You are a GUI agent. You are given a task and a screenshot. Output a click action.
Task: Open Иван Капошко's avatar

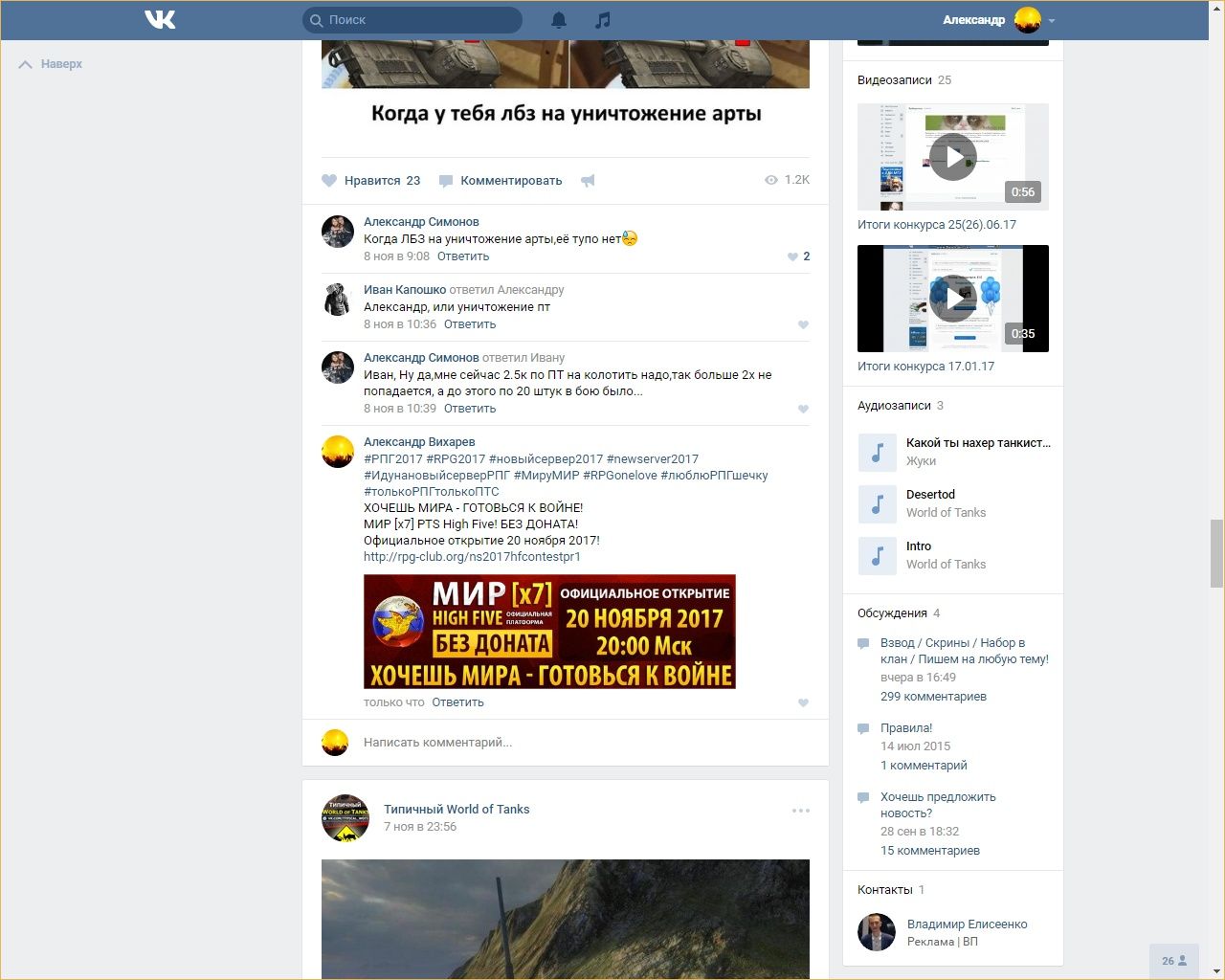point(337,300)
